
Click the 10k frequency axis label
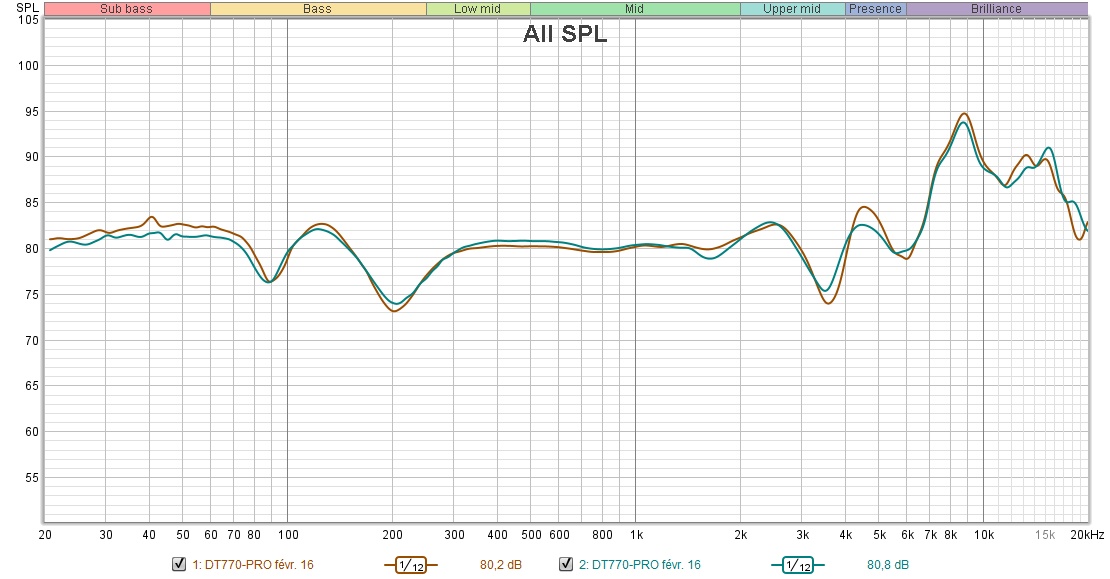(984, 535)
